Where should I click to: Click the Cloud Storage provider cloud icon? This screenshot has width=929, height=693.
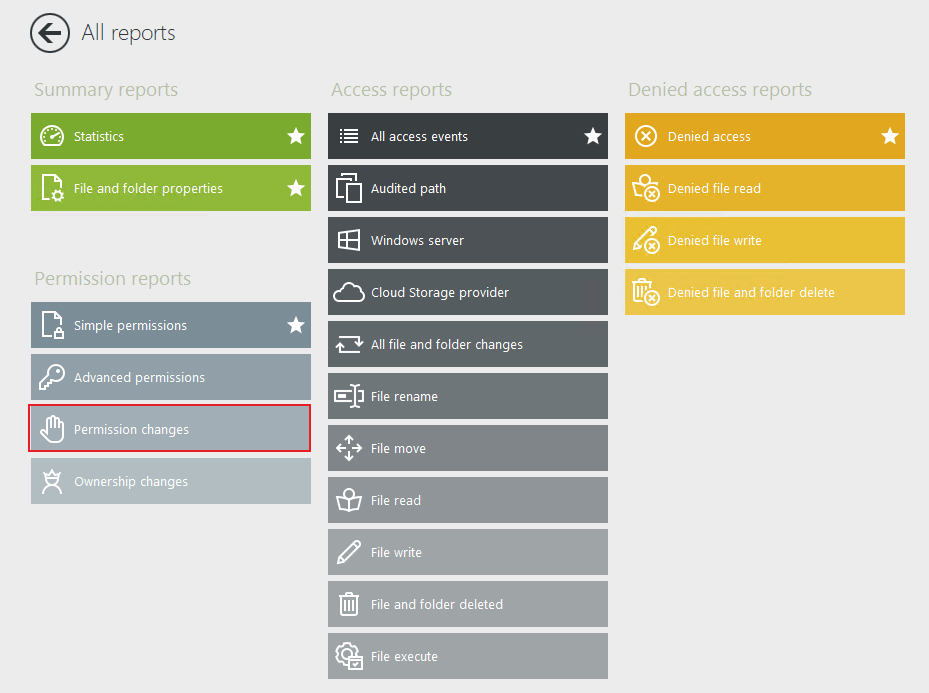pyautogui.click(x=349, y=292)
